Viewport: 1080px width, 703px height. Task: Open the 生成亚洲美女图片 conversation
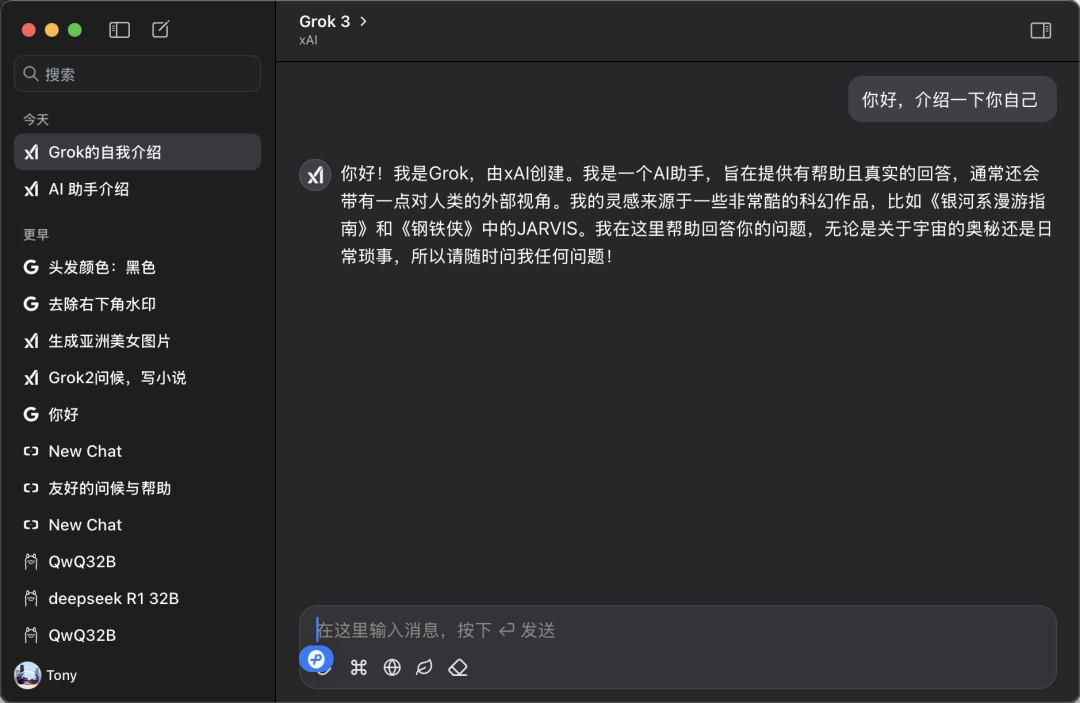coord(137,341)
